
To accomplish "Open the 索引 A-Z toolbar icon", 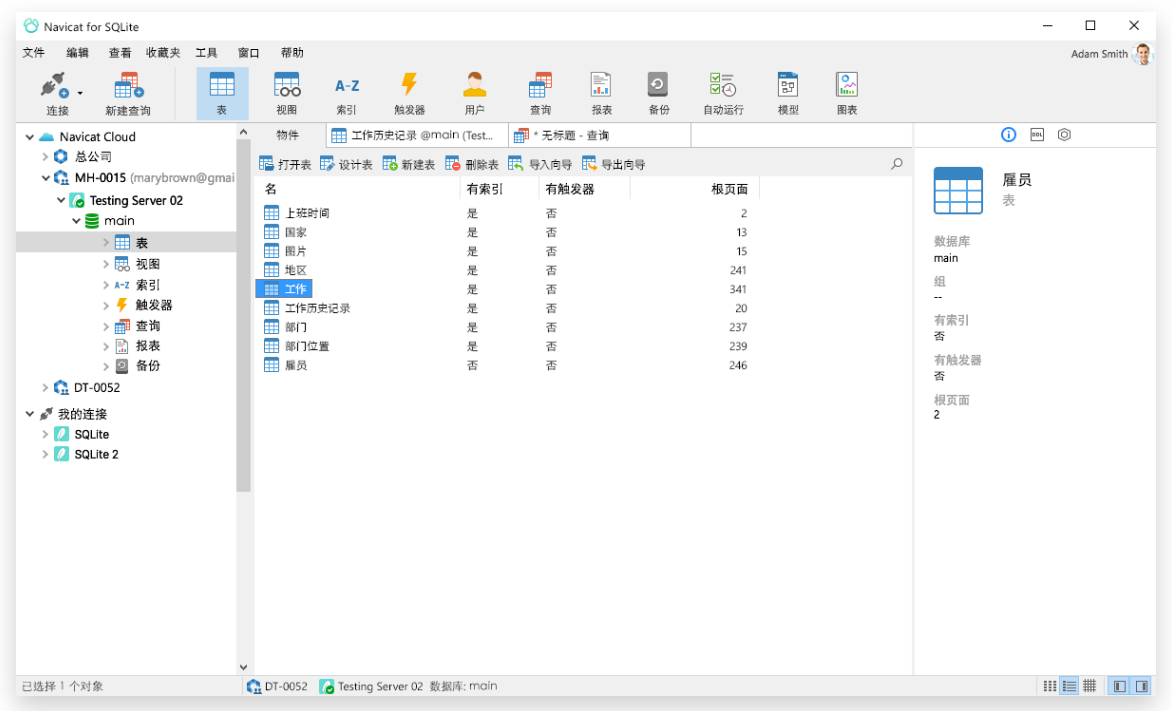I will tap(347, 93).
